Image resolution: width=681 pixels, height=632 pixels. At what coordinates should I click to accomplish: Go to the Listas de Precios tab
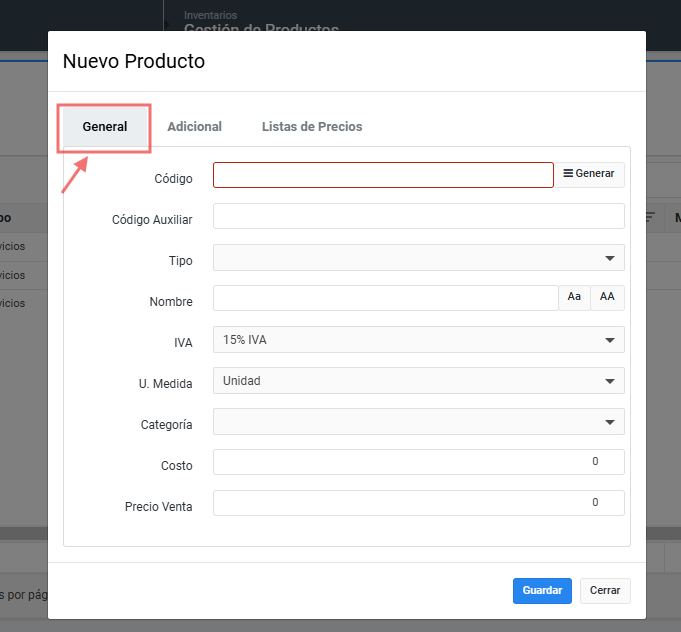point(312,127)
